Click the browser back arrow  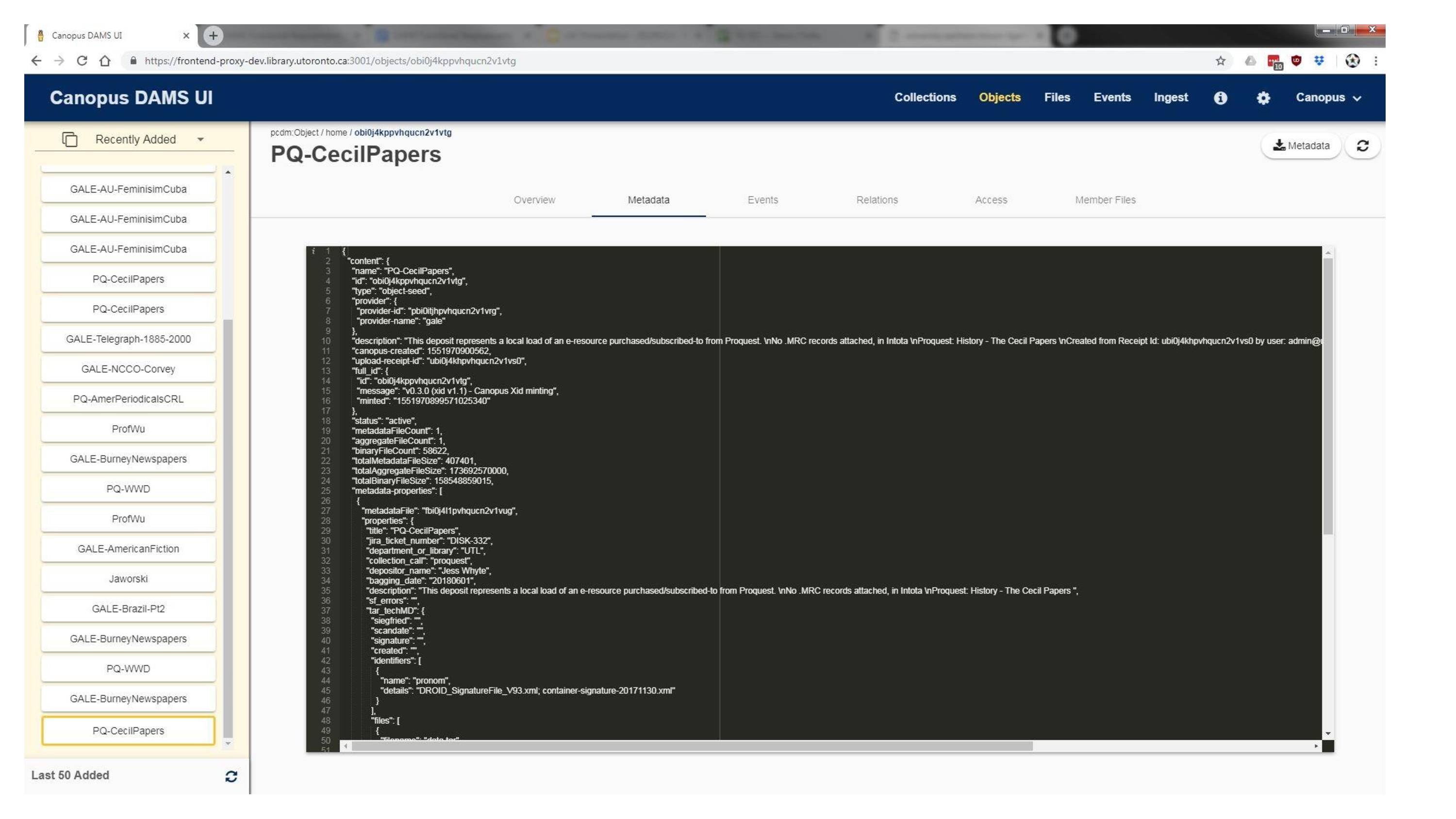click(x=36, y=61)
